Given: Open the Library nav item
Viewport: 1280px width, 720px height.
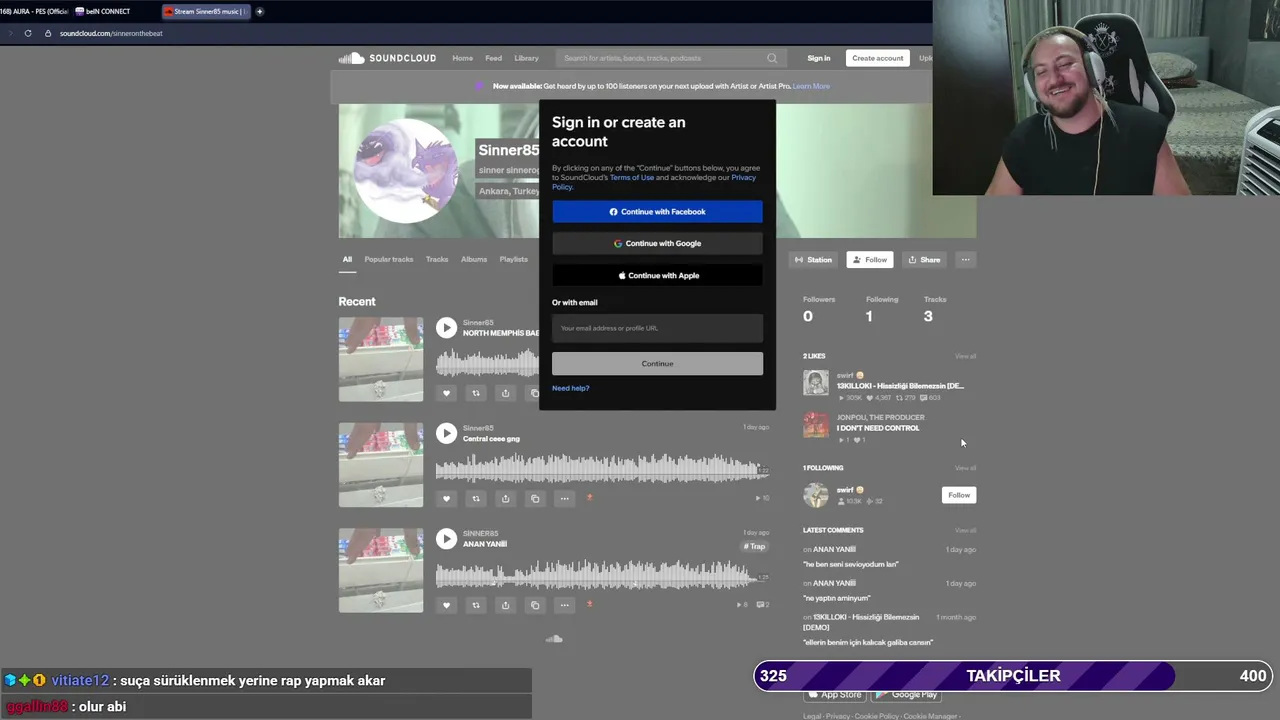Looking at the screenshot, I should [x=526, y=58].
